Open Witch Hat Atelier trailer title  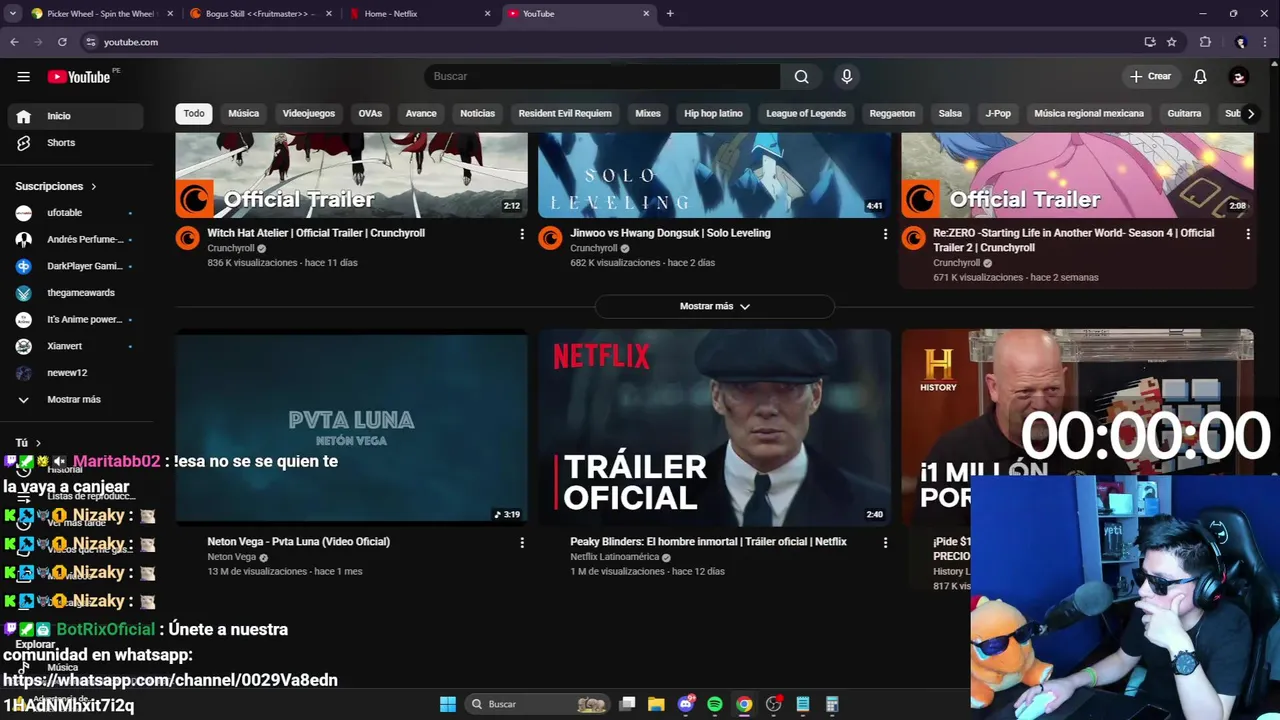click(x=316, y=233)
